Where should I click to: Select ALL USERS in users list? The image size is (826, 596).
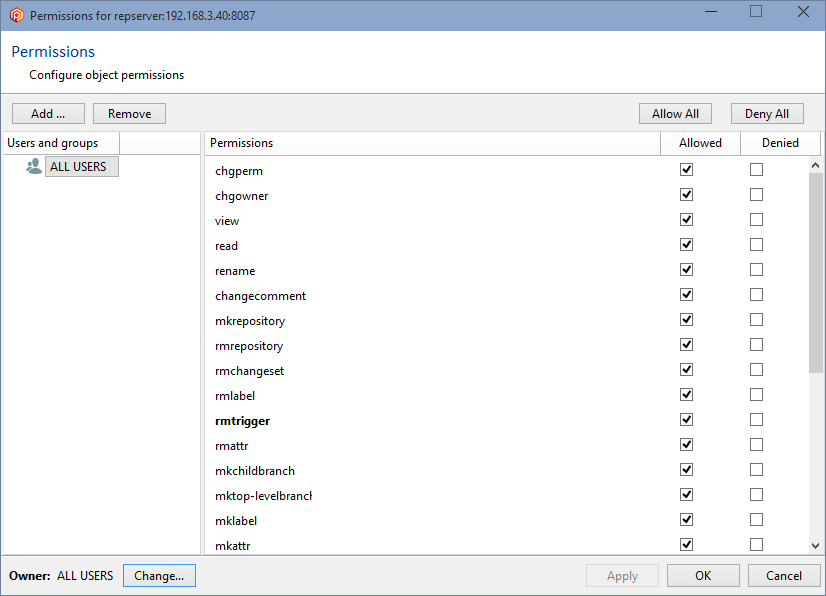click(82, 167)
